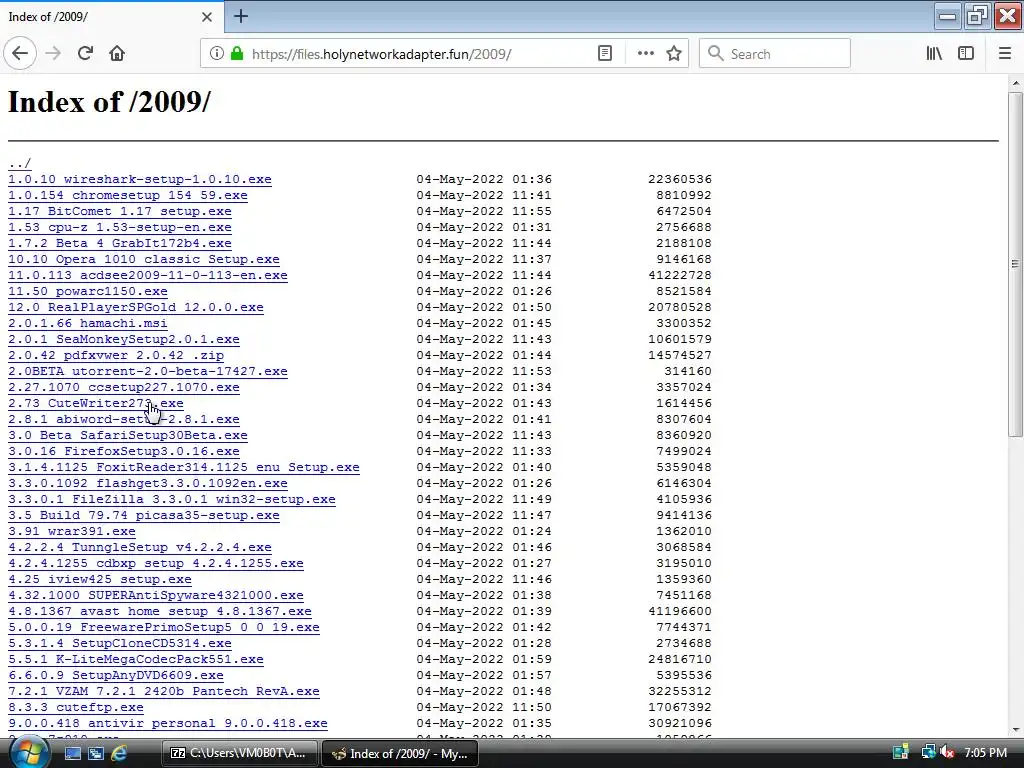Click the cpu-z 1.53-setup-en.exe link

coord(120,227)
